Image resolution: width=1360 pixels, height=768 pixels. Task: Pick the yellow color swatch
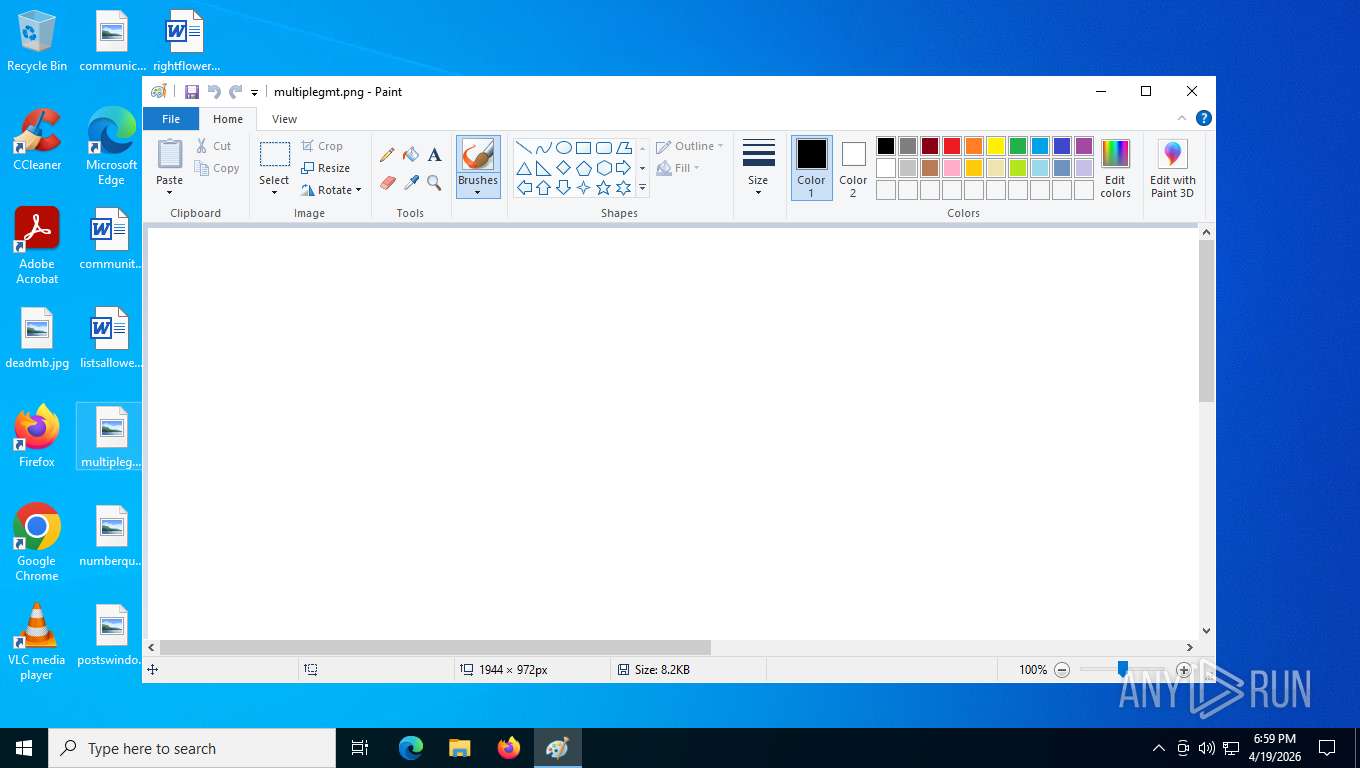click(x=996, y=146)
